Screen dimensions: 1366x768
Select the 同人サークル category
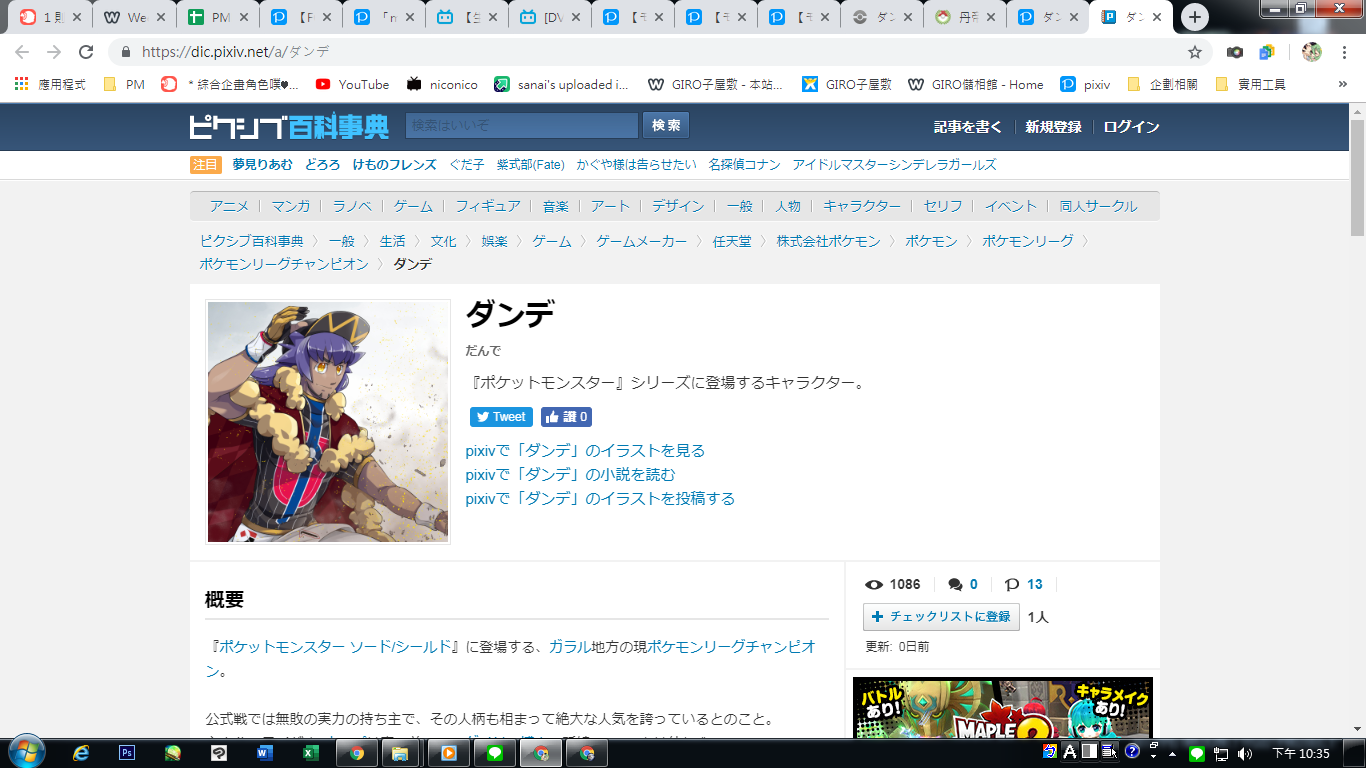pos(1099,206)
